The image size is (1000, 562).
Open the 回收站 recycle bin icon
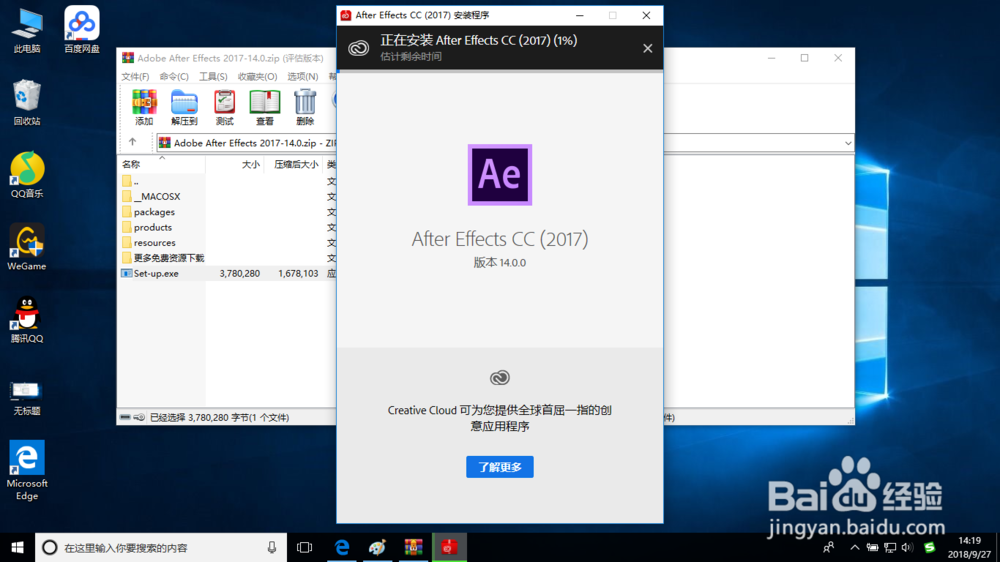coord(27,102)
